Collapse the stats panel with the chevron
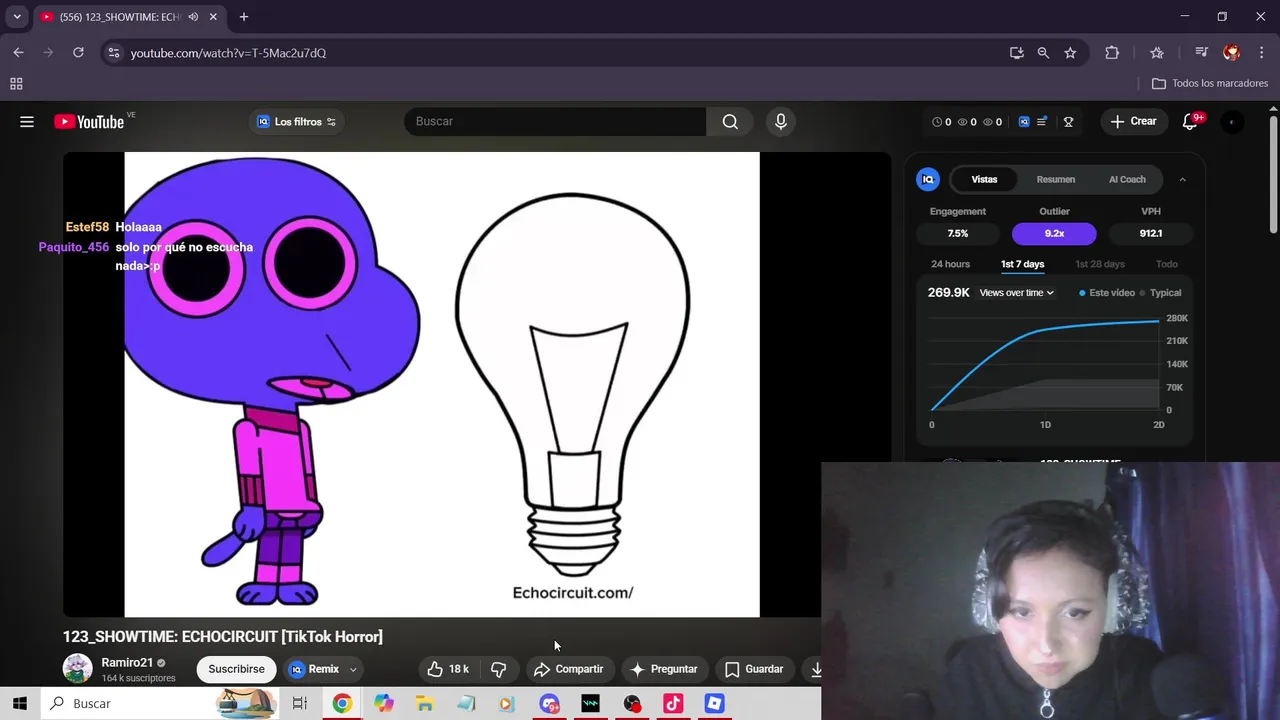The width and height of the screenshot is (1280, 720). coord(1182,180)
